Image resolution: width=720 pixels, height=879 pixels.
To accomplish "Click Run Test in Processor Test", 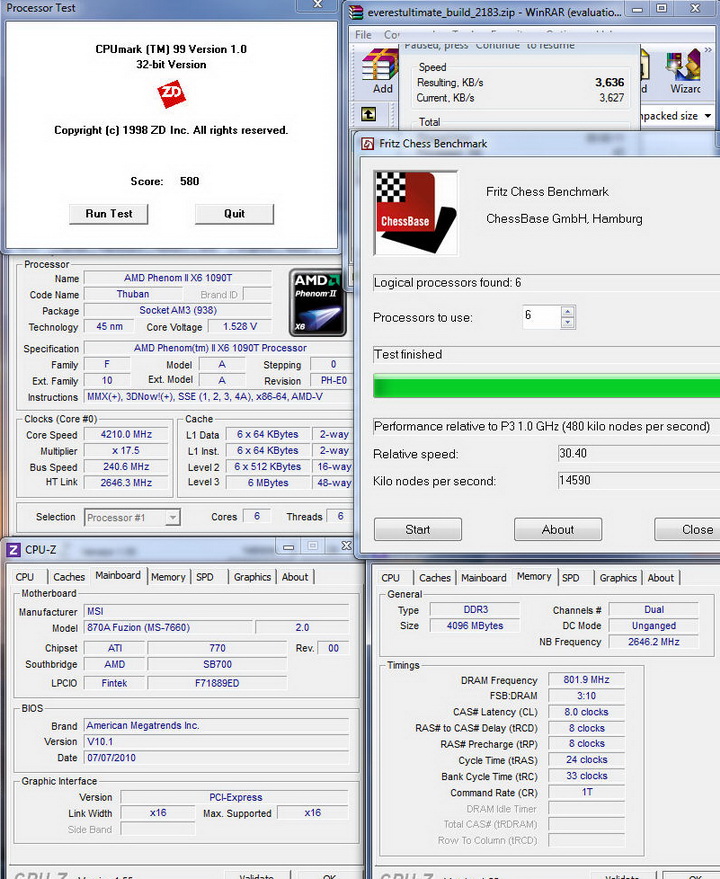I will 109,214.
